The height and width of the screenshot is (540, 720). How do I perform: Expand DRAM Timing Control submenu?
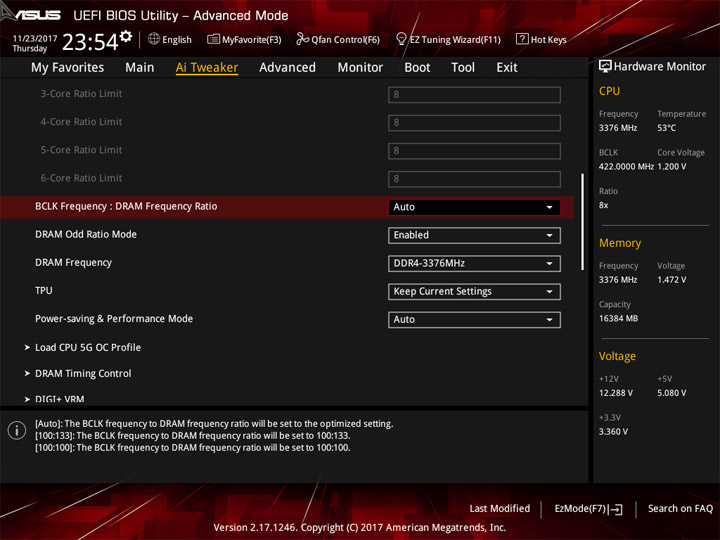click(83, 374)
